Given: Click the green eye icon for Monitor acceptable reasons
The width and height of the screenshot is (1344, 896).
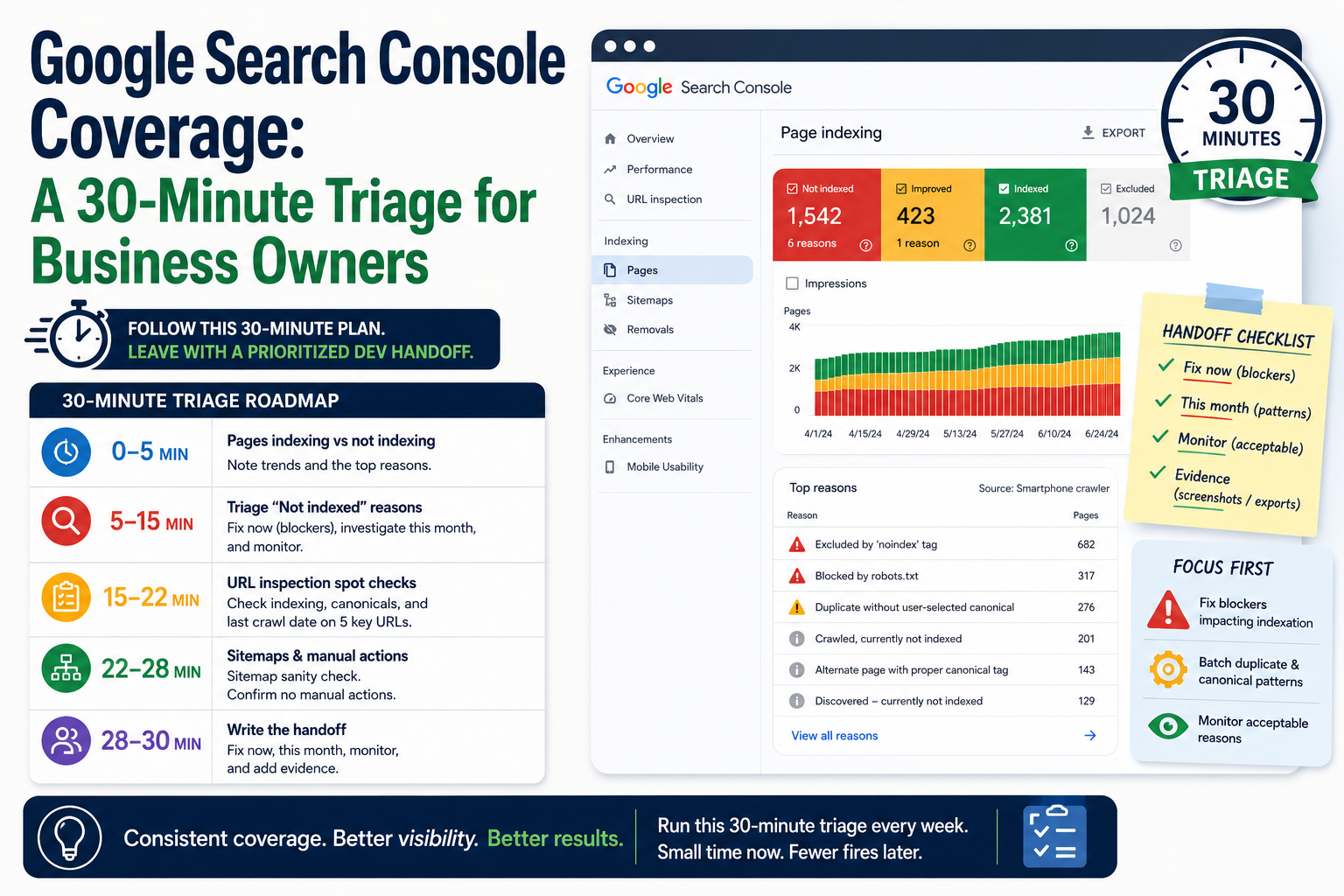Looking at the screenshot, I should click(1168, 726).
